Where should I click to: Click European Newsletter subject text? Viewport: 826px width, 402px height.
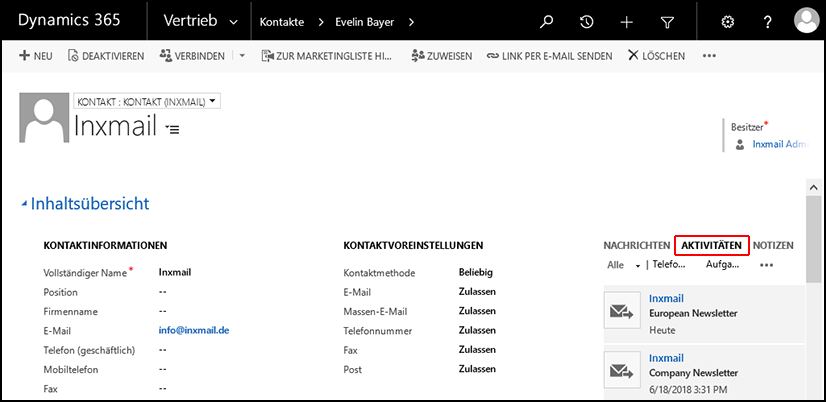[693, 313]
